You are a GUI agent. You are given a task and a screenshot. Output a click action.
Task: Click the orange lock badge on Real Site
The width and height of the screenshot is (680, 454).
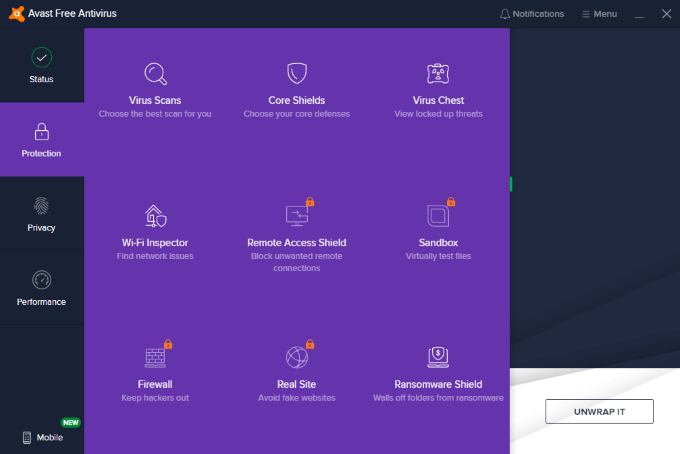click(x=310, y=344)
